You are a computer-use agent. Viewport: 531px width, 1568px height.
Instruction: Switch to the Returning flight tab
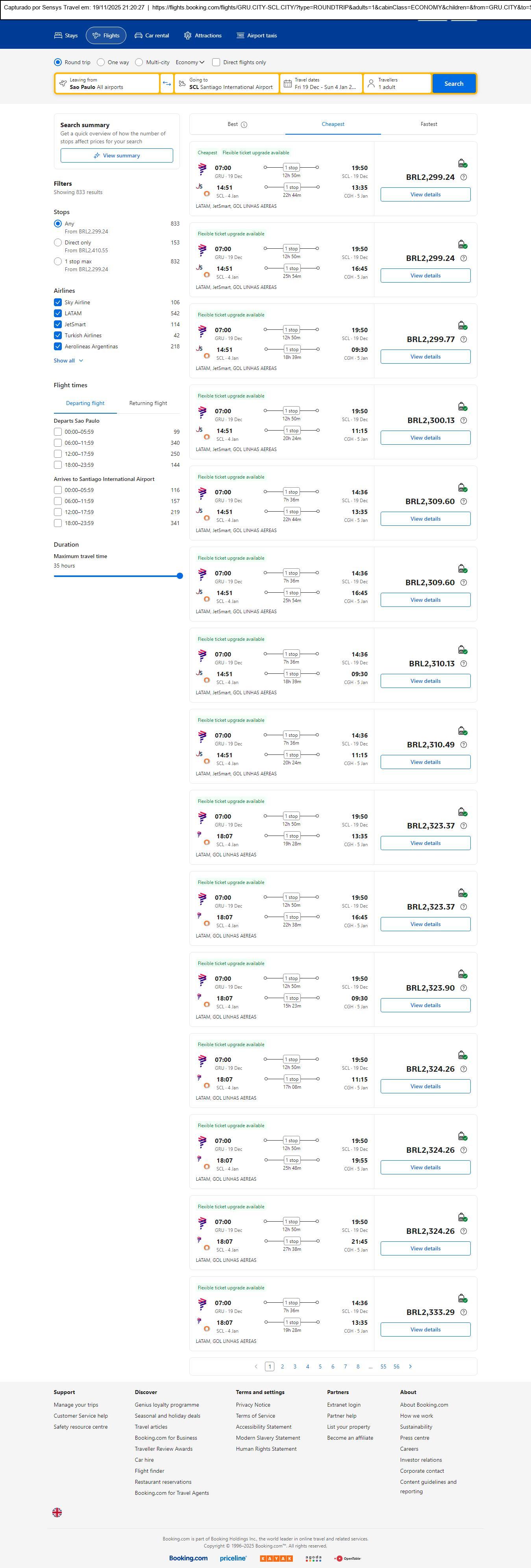click(x=148, y=403)
